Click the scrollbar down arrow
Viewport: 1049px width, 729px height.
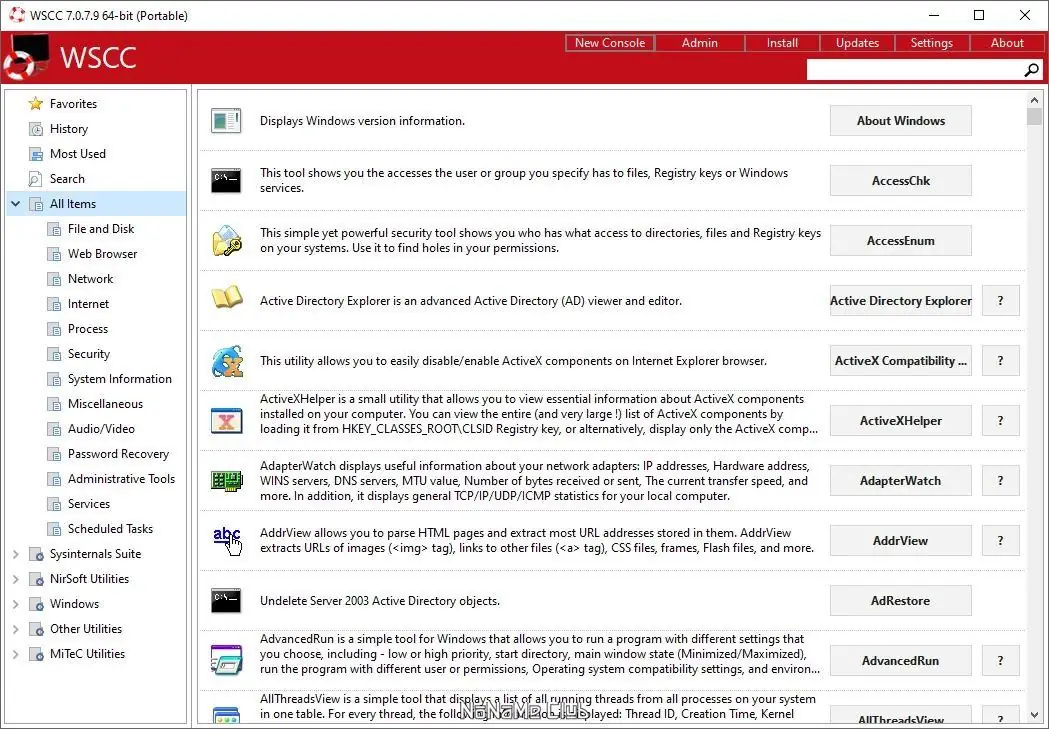pos(1034,715)
